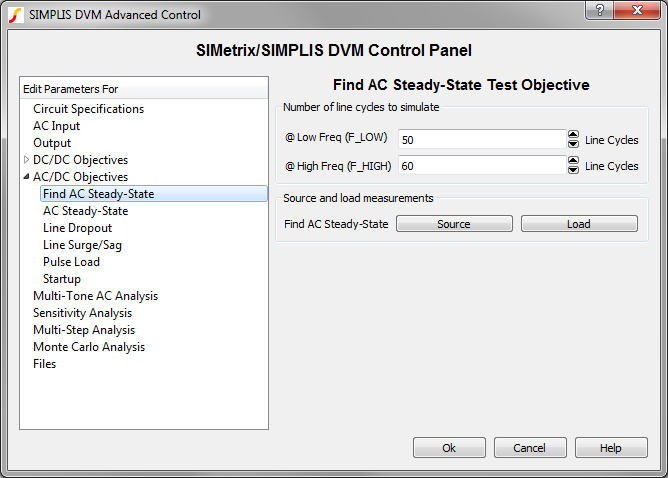Decrease the High Freq line cycles value
The height and width of the screenshot is (478, 668).
point(573,170)
